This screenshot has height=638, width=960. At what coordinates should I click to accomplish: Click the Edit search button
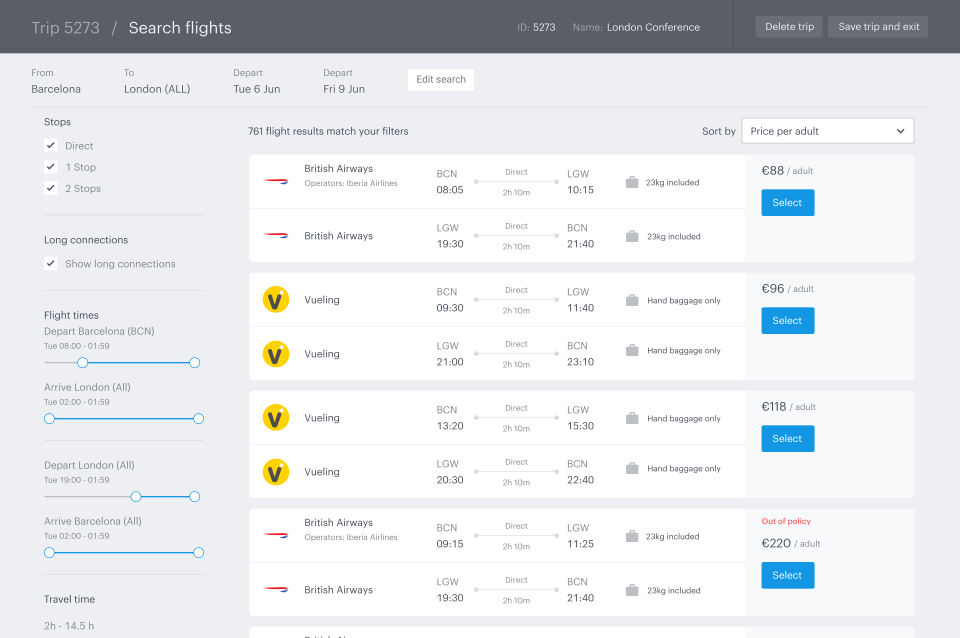tap(441, 80)
